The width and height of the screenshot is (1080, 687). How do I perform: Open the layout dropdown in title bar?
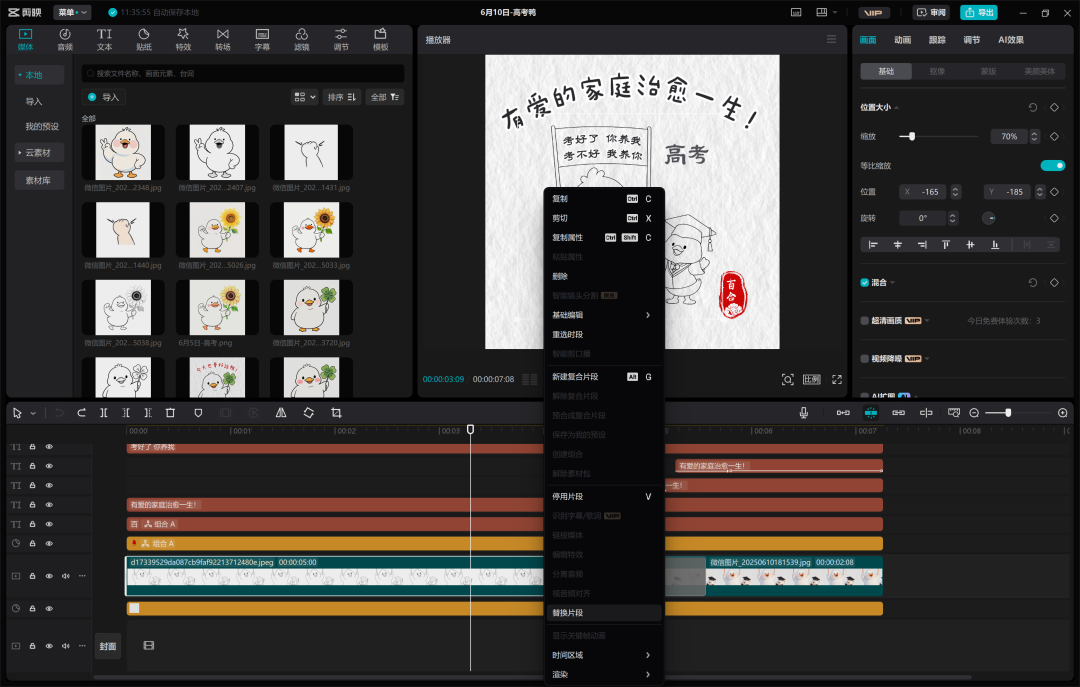(x=826, y=12)
